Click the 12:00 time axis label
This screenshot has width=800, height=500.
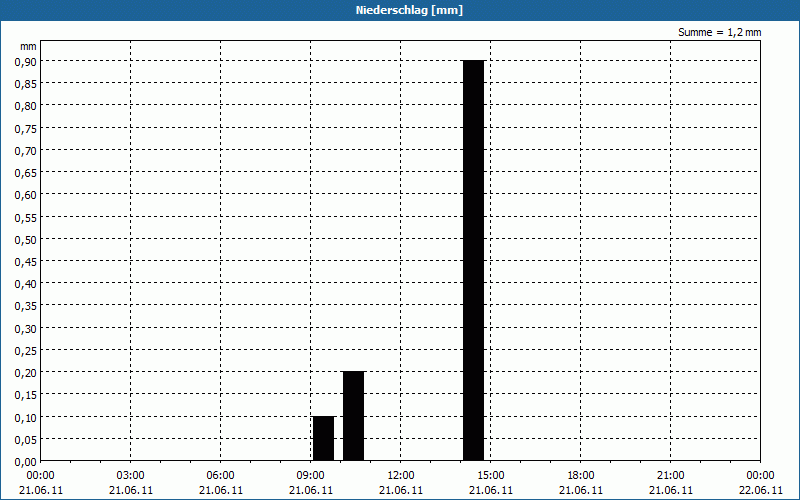point(401,475)
